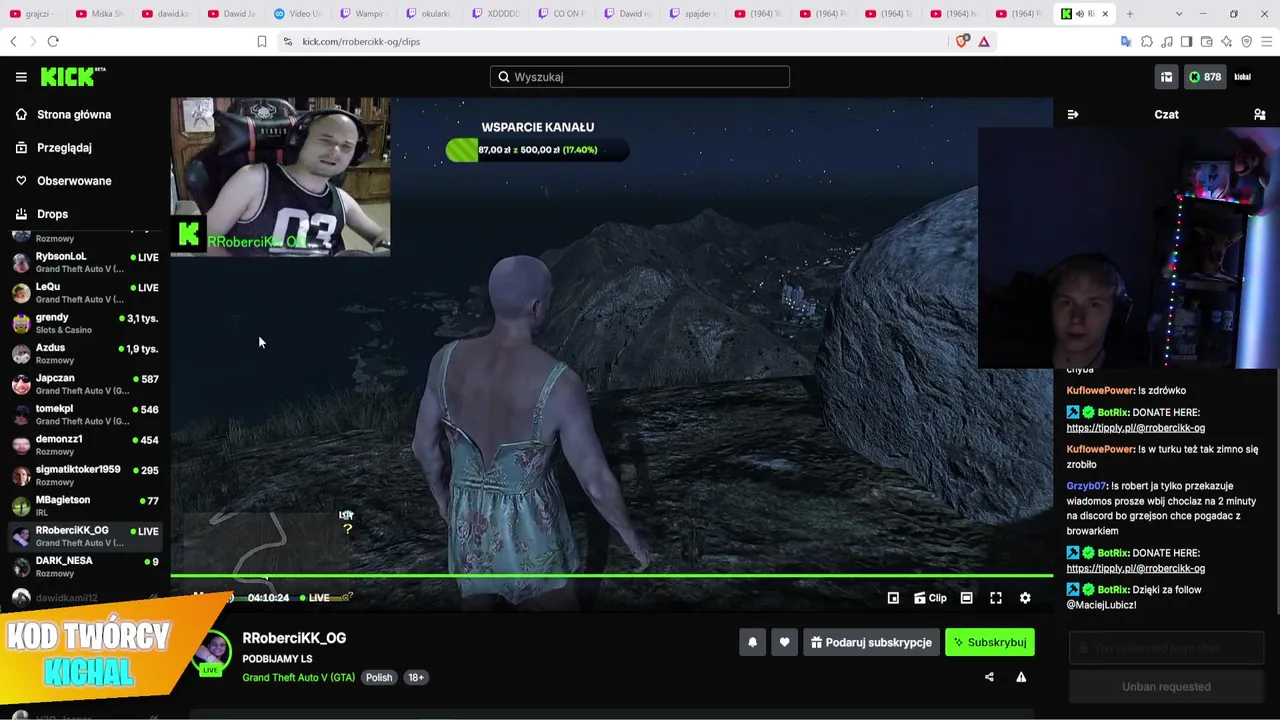Viewport: 1280px width, 720px height.
Task: Enter fullscreen on the video player
Action: (x=996, y=598)
